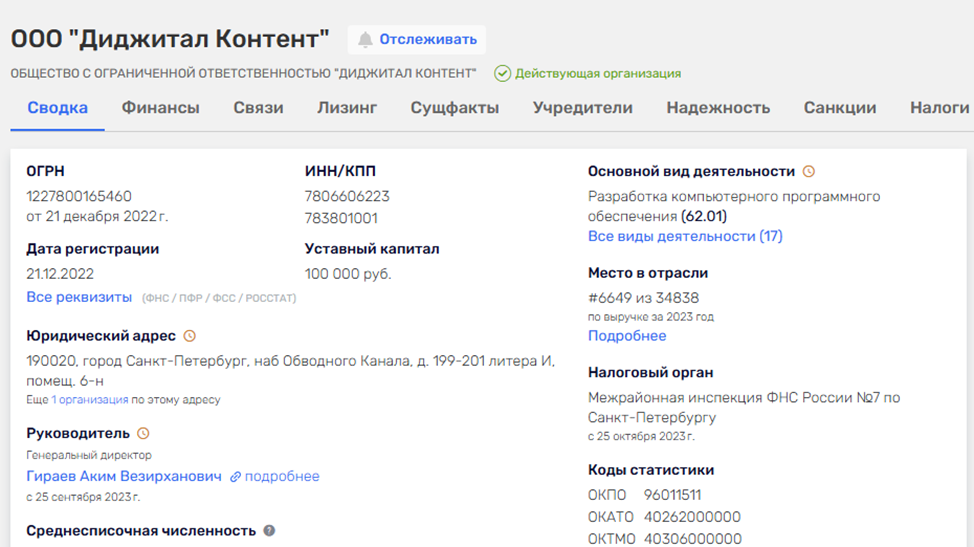Click the (ФНС / ПФР / ФСС / РОССТАТ) note

(x=219, y=299)
